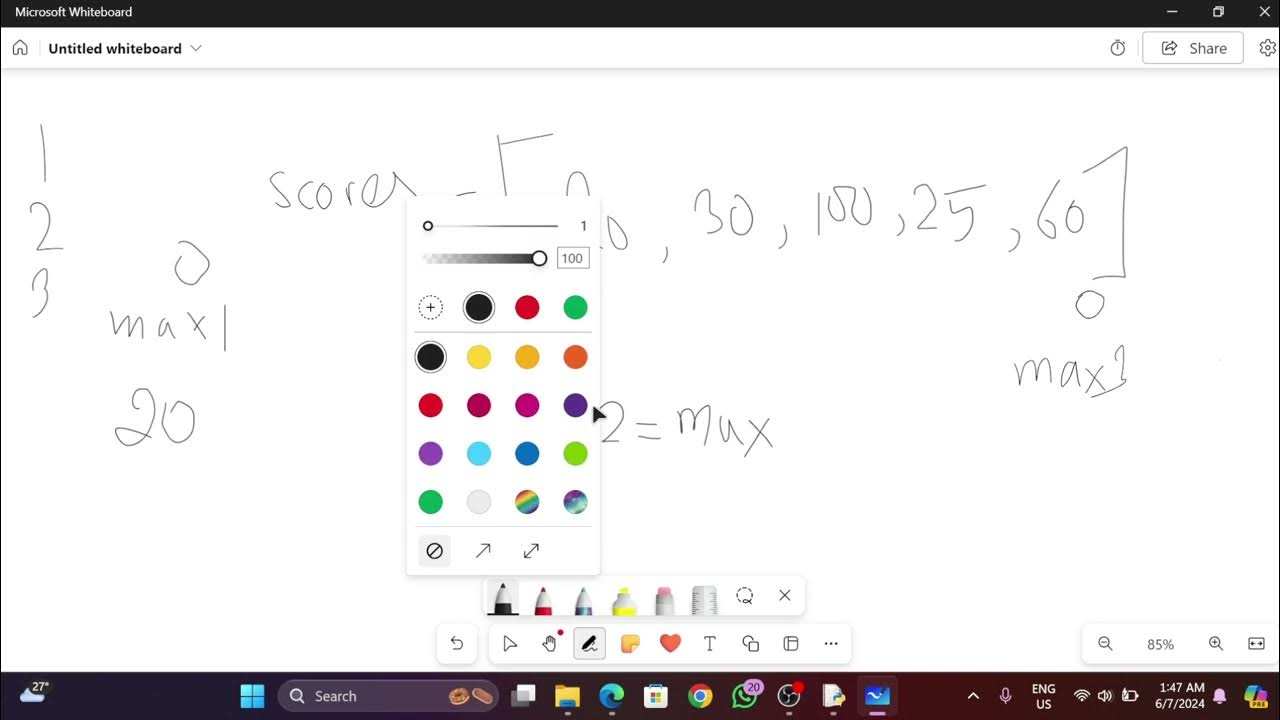Image resolution: width=1280 pixels, height=720 pixels.
Task: Select the black pen tool
Action: pyautogui.click(x=502, y=598)
